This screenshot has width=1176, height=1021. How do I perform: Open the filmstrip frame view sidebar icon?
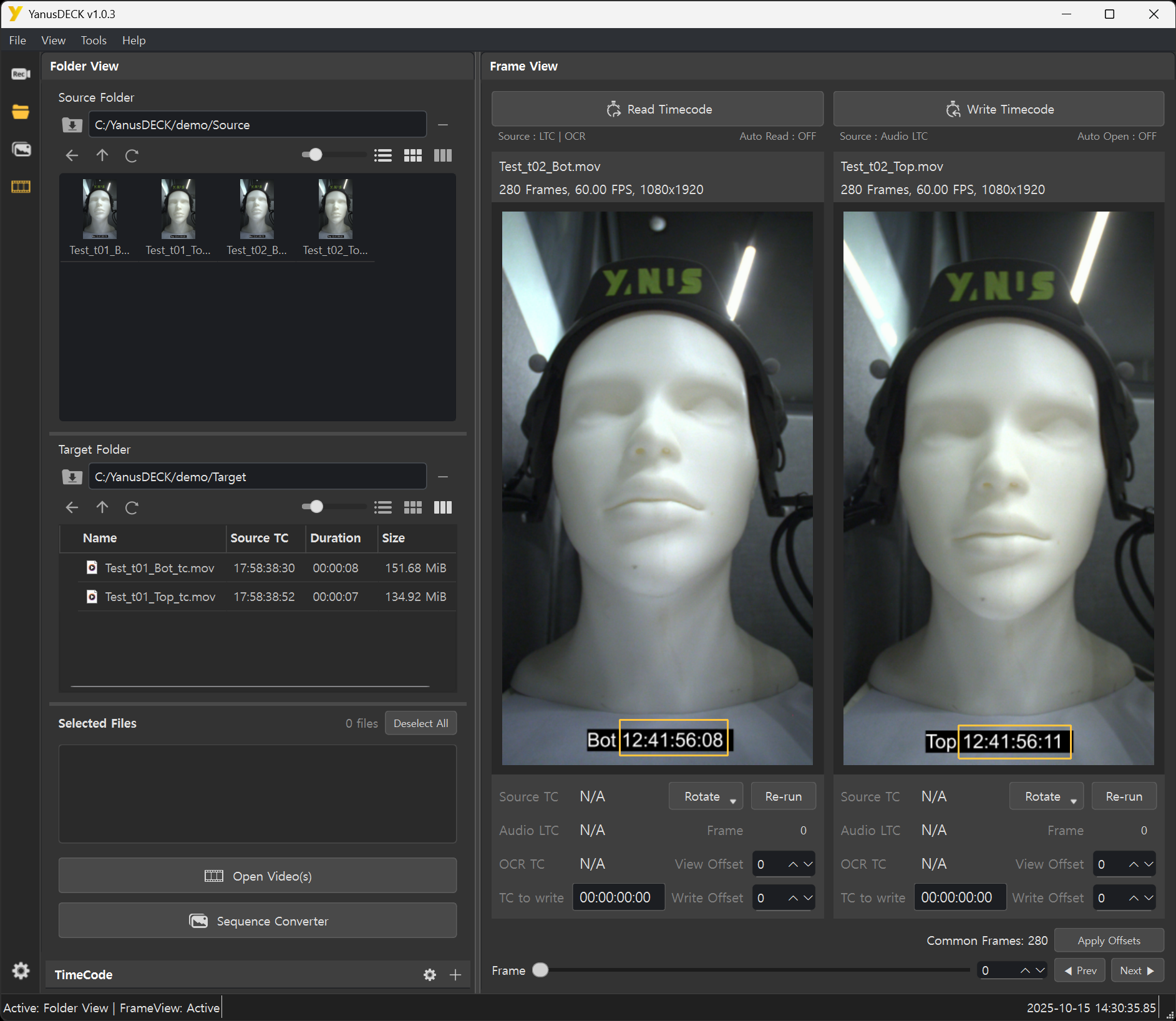tap(21, 187)
